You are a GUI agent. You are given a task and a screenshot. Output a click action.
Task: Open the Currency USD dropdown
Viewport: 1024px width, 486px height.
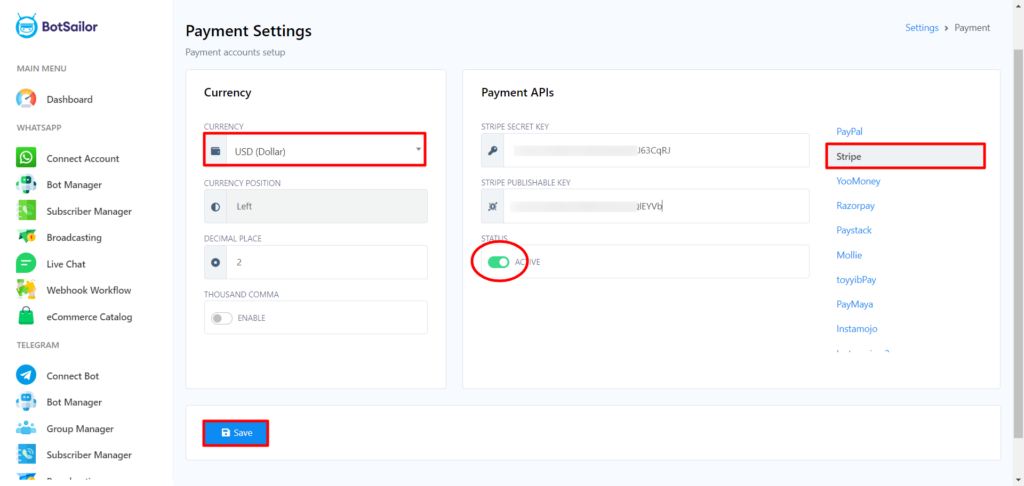(x=315, y=151)
